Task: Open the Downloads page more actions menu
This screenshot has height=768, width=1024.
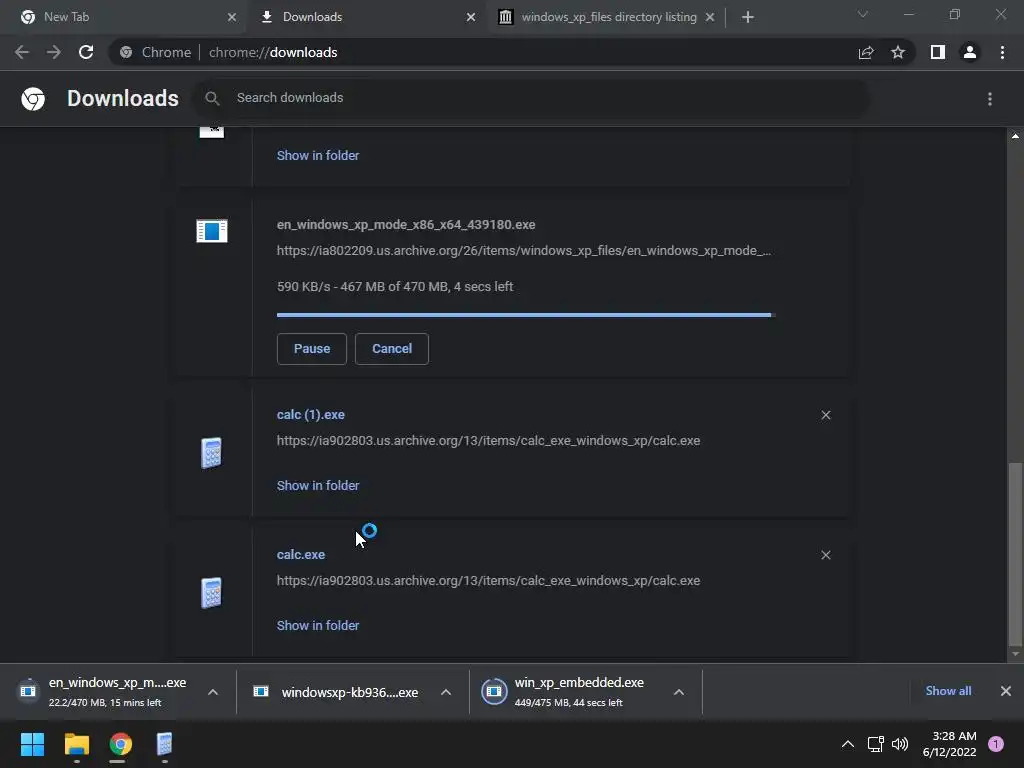Action: pyautogui.click(x=990, y=99)
